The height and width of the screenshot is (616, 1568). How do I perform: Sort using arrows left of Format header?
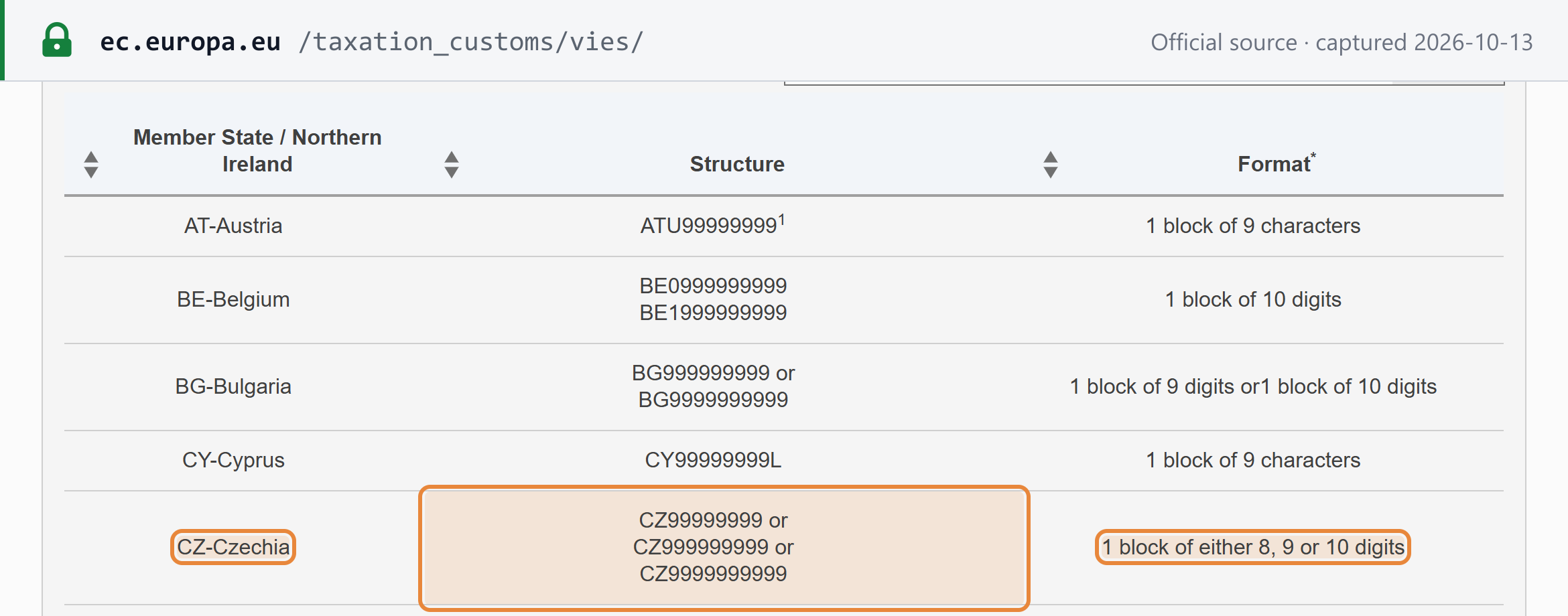tap(1051, 164)
